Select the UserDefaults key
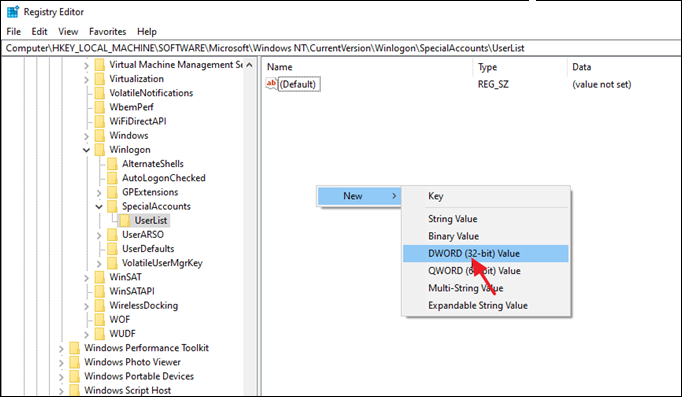 pyautogui.click(x=148, y=249)
